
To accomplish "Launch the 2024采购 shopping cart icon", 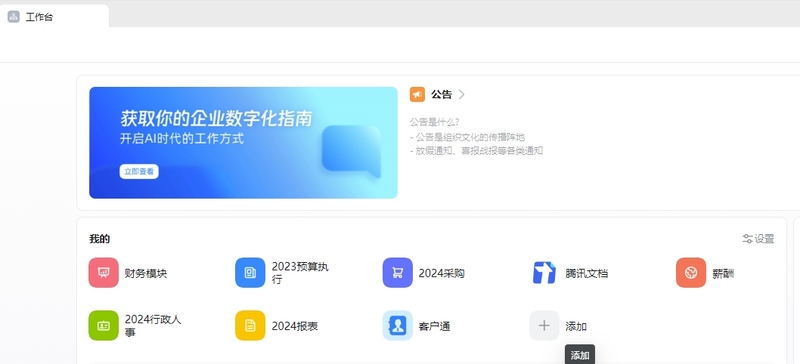I will tap(397, 273).
